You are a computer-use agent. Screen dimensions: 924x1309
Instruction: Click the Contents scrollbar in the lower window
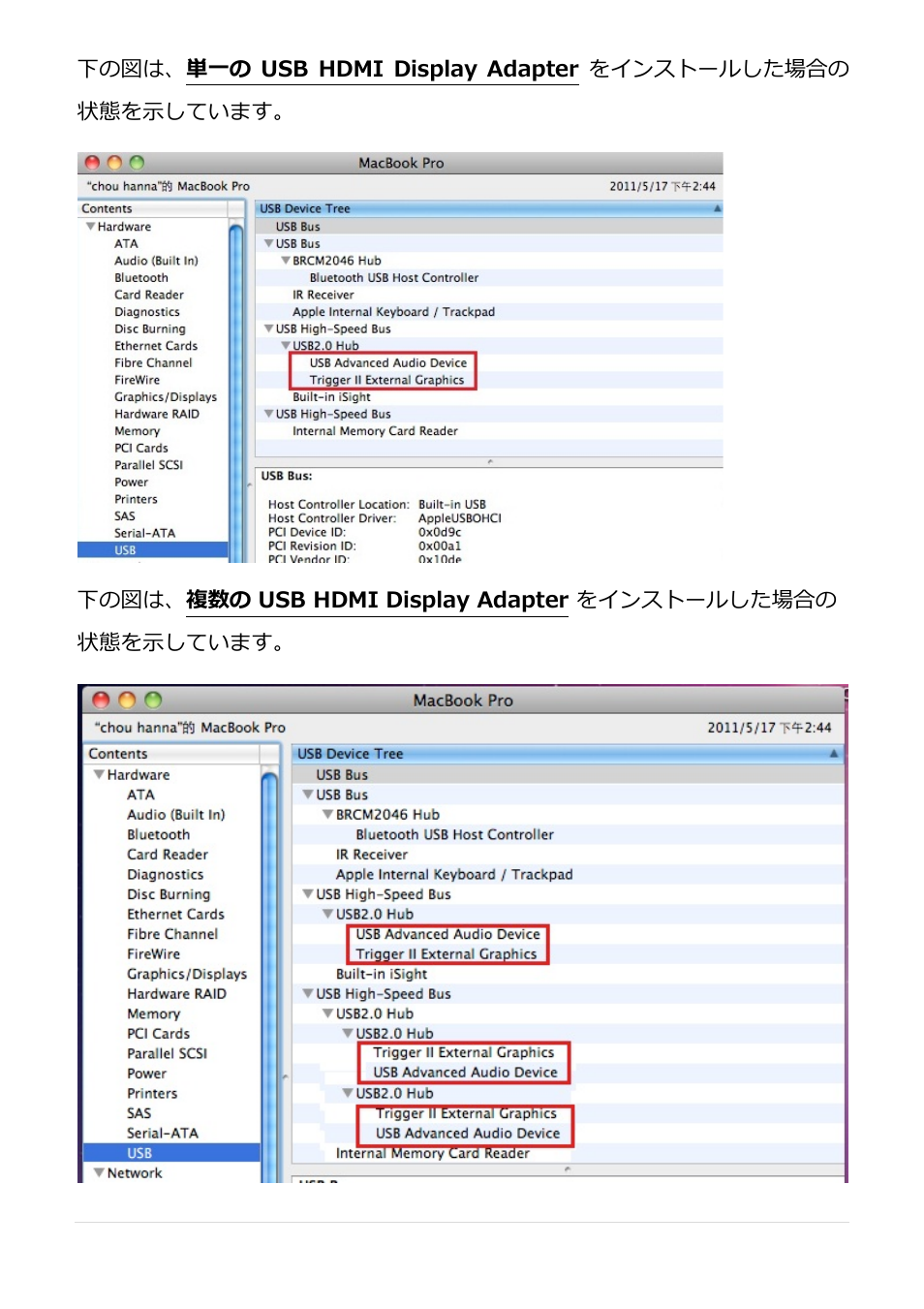coord(270,974)
